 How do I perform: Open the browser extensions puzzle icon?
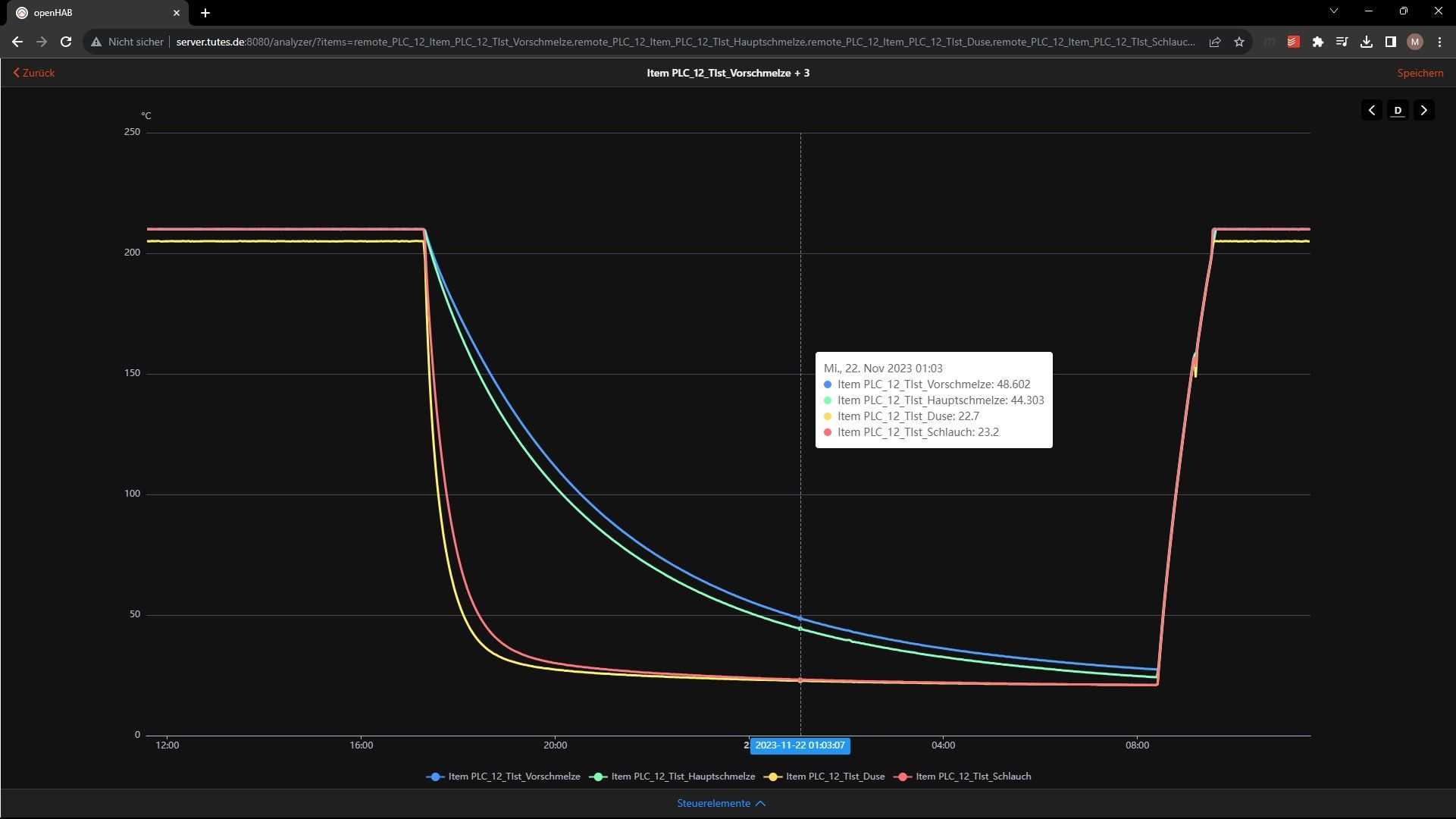[x=1318, y=42]
